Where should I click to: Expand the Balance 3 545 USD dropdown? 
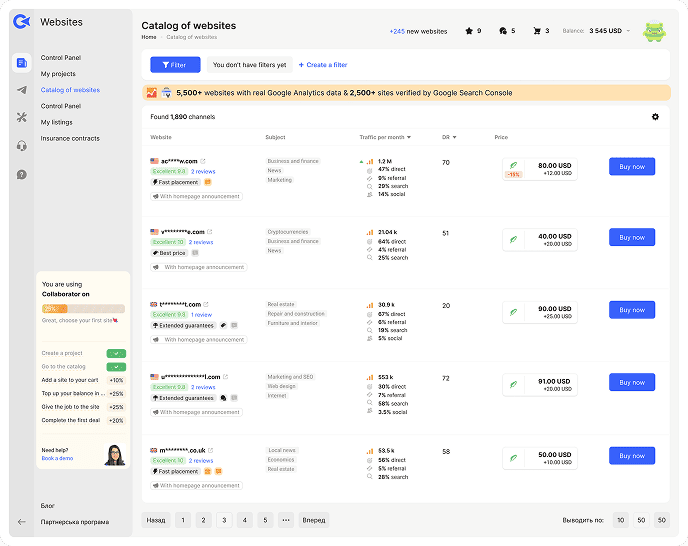pyautogui.click(x=628, y=31)
